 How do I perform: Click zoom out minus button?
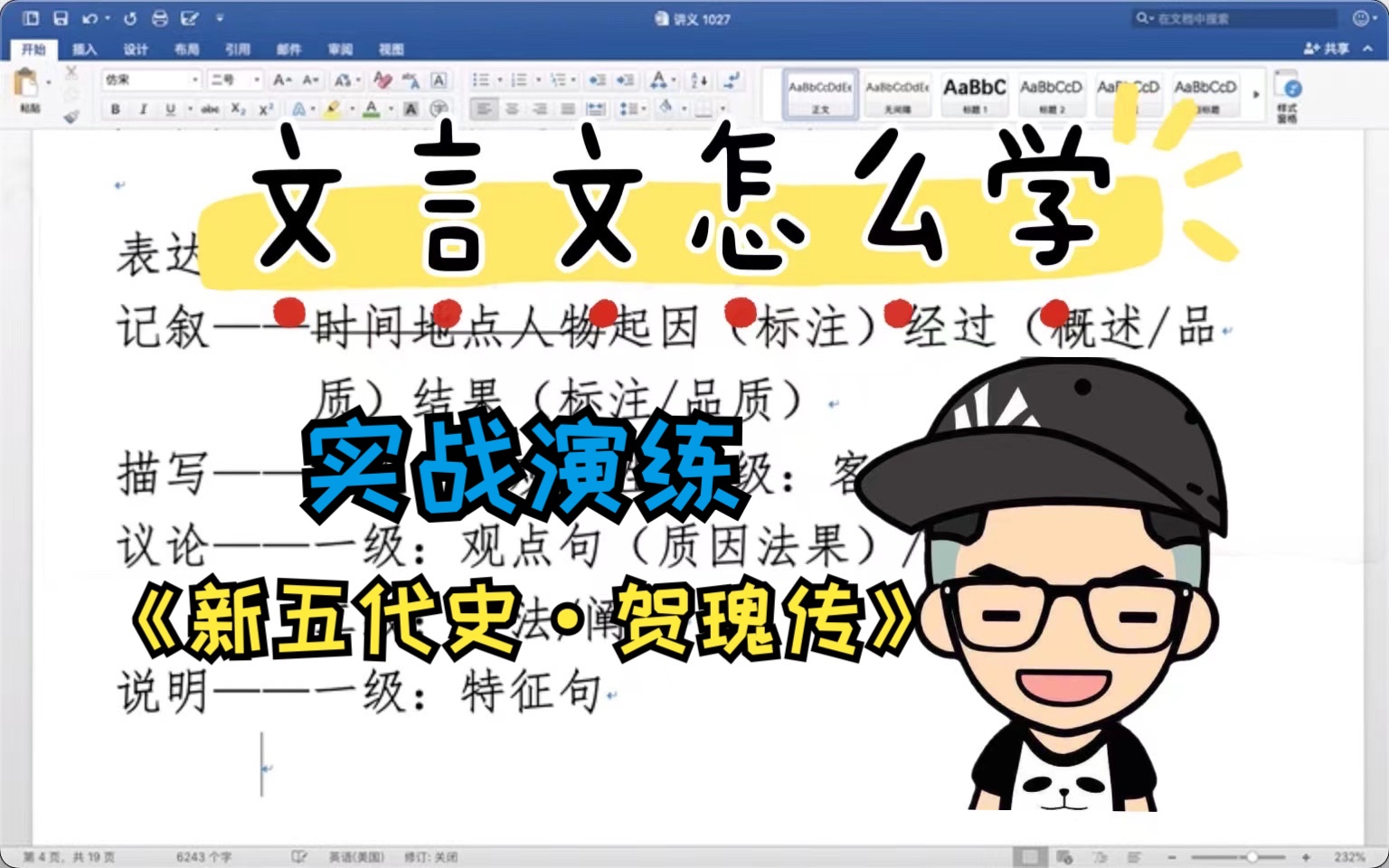(1172, 856)
